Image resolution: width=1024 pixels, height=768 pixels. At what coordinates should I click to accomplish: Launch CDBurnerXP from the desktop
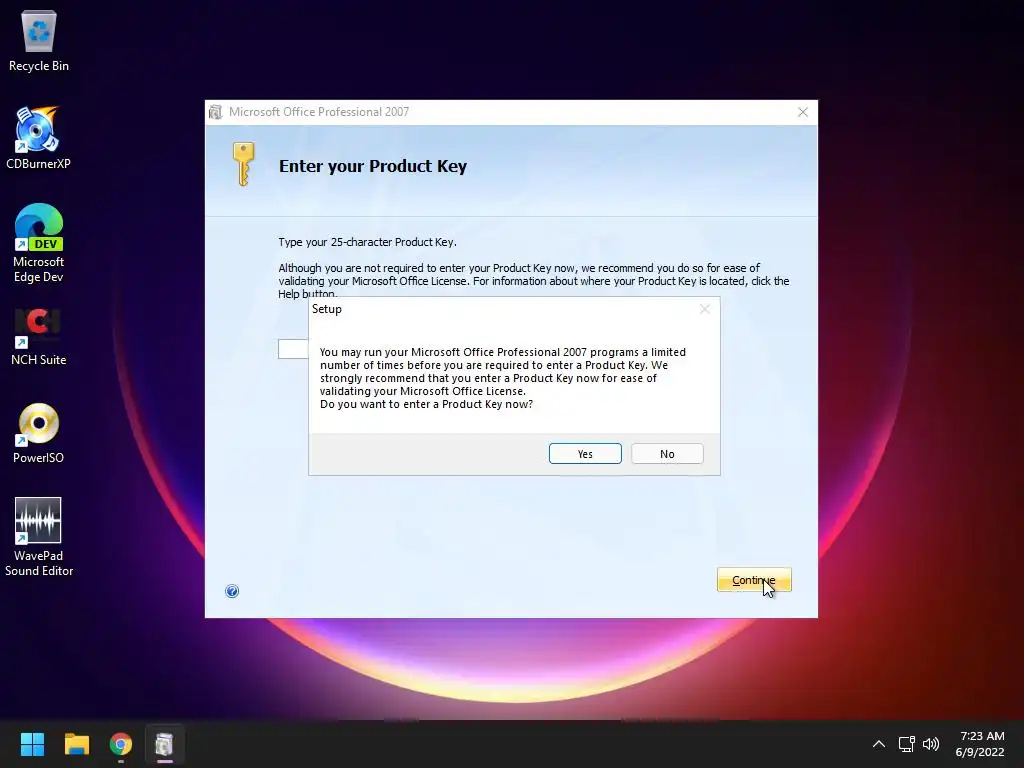coord(39,138)
